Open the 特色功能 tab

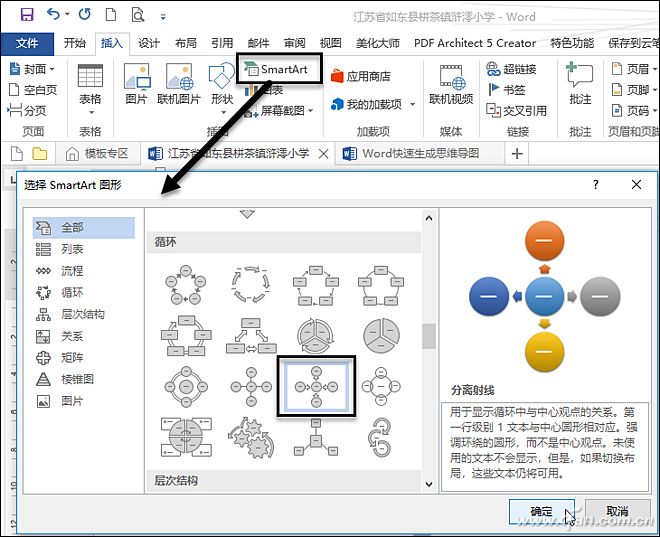(572, 43)
